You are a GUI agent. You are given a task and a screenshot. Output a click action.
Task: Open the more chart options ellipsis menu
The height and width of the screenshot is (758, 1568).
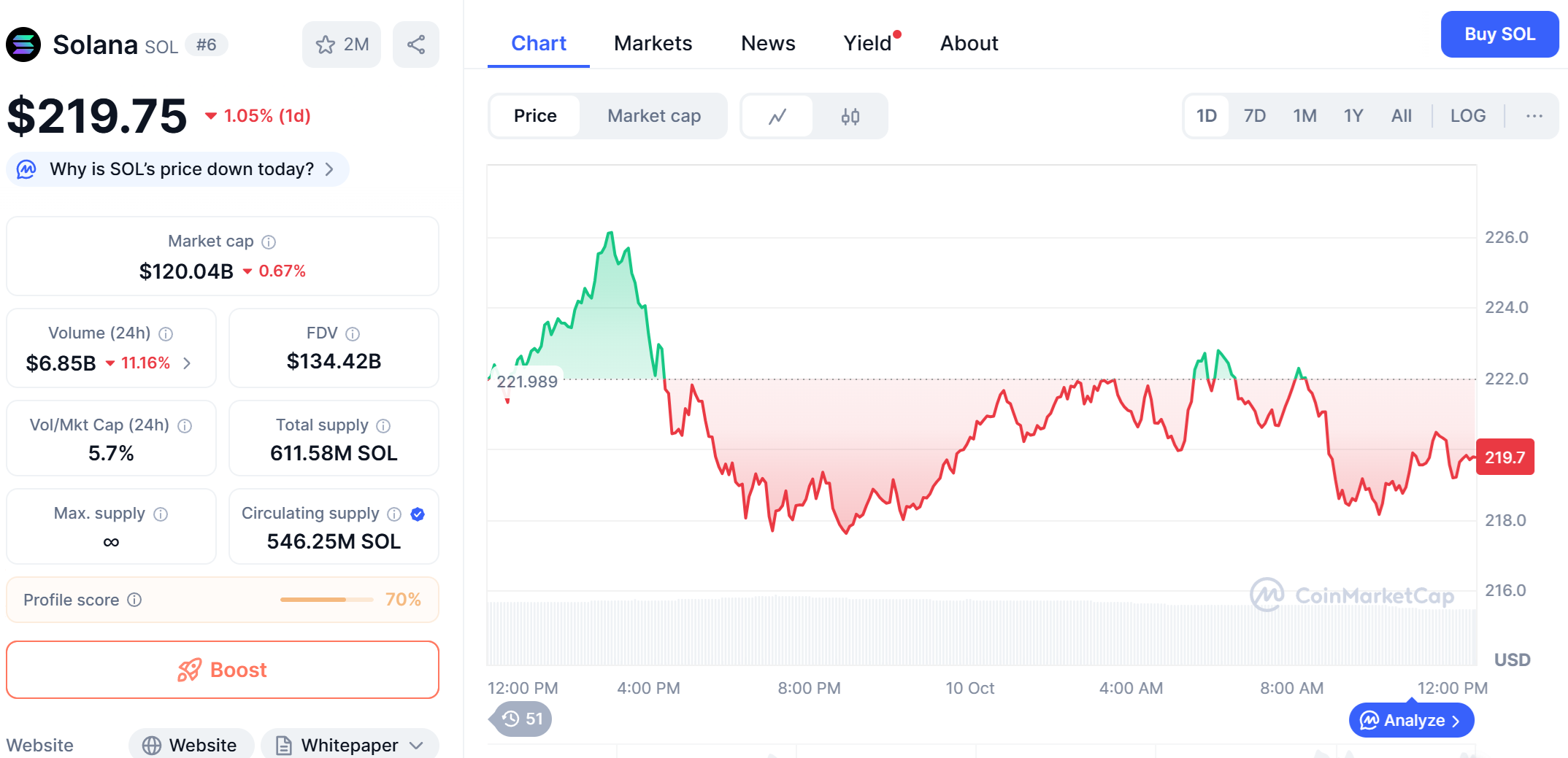coord(1534,116)
